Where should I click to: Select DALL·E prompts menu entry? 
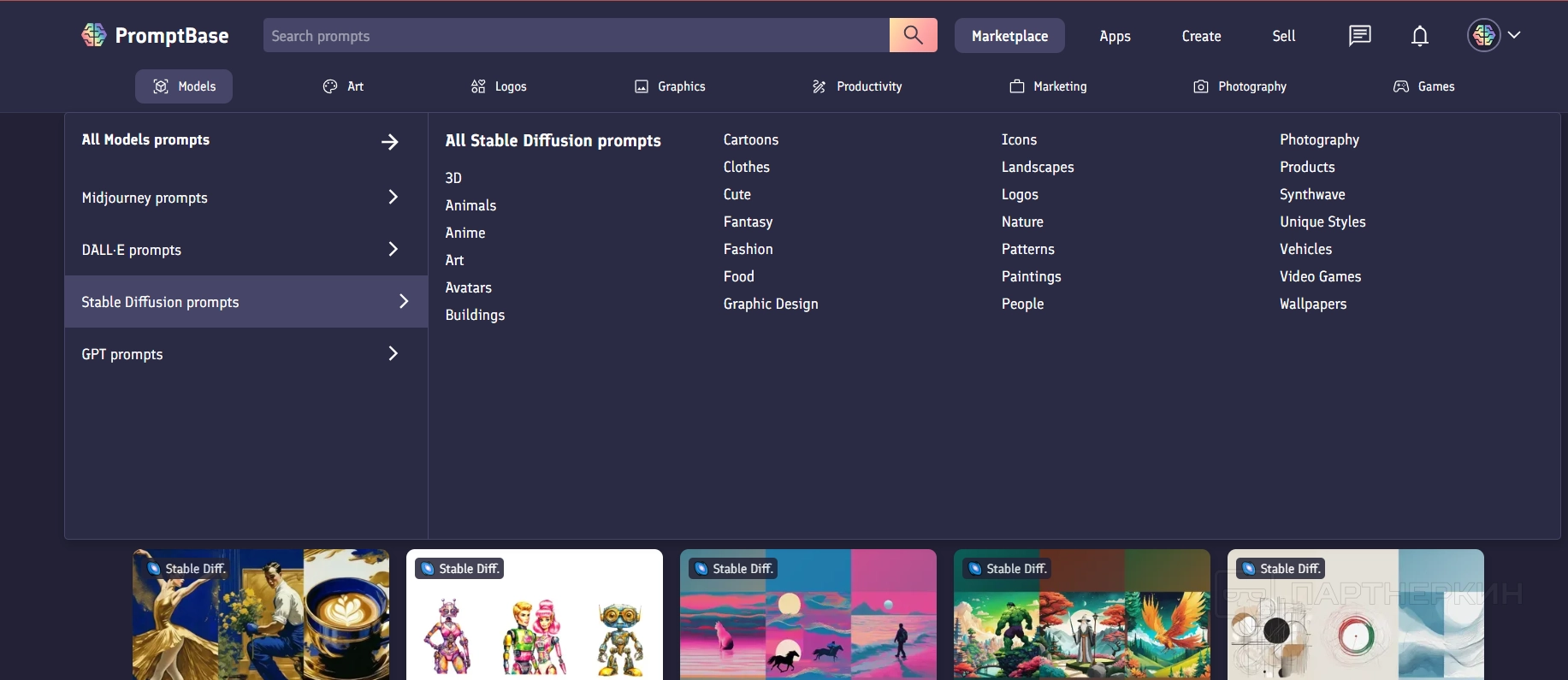coord(132,250)
